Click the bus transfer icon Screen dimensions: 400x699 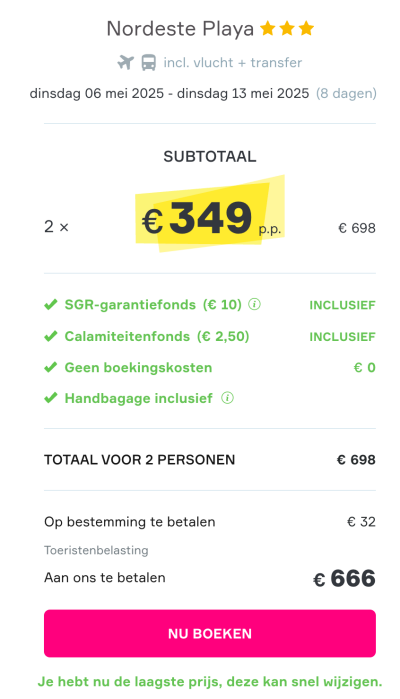[148, 62]
